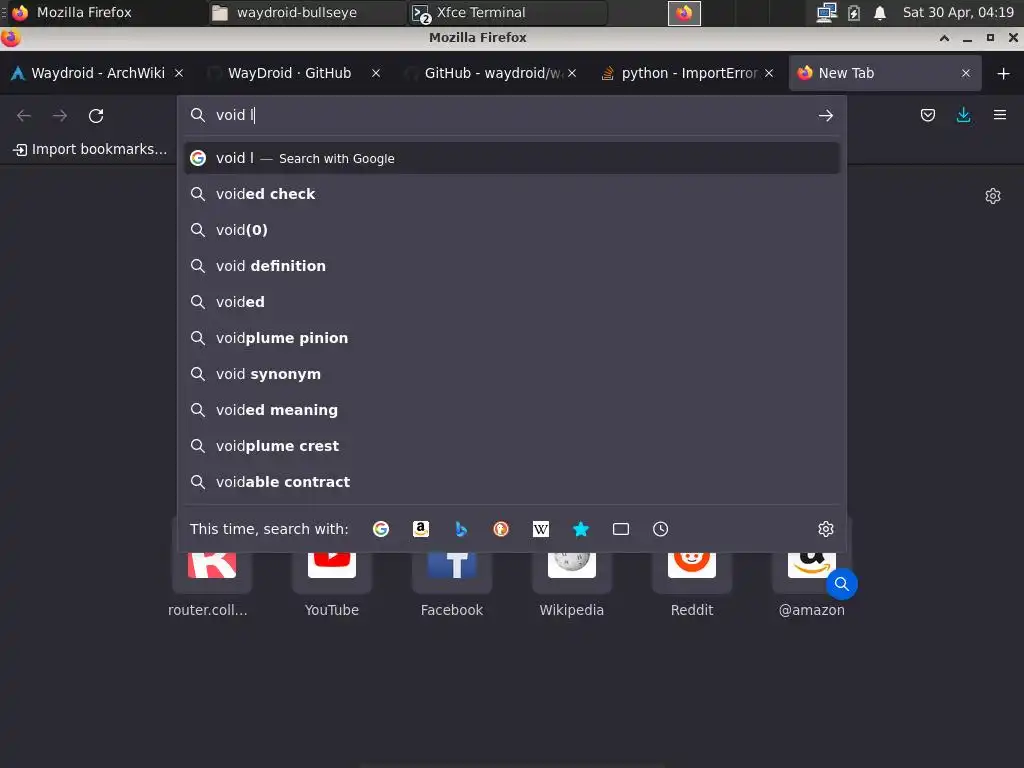Open the power manager battery icon
The height and width of the screenshot is (768, 1024).
coord(854,12)
